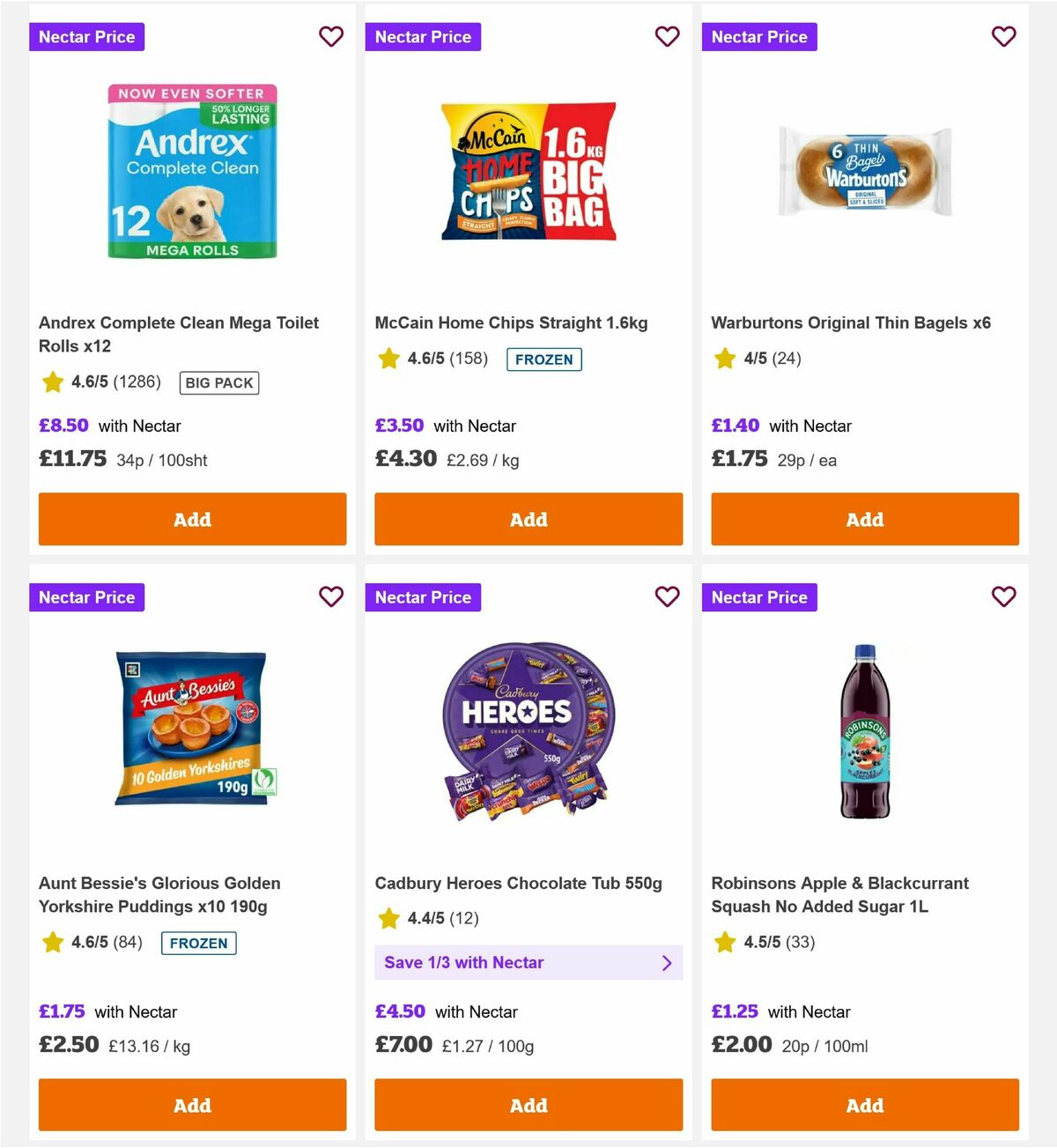Image resolution: width=1057 pixels, height=1148 pixels.
Task: Click the 1286 reviews count for Andrex
Action: [137, 382]
